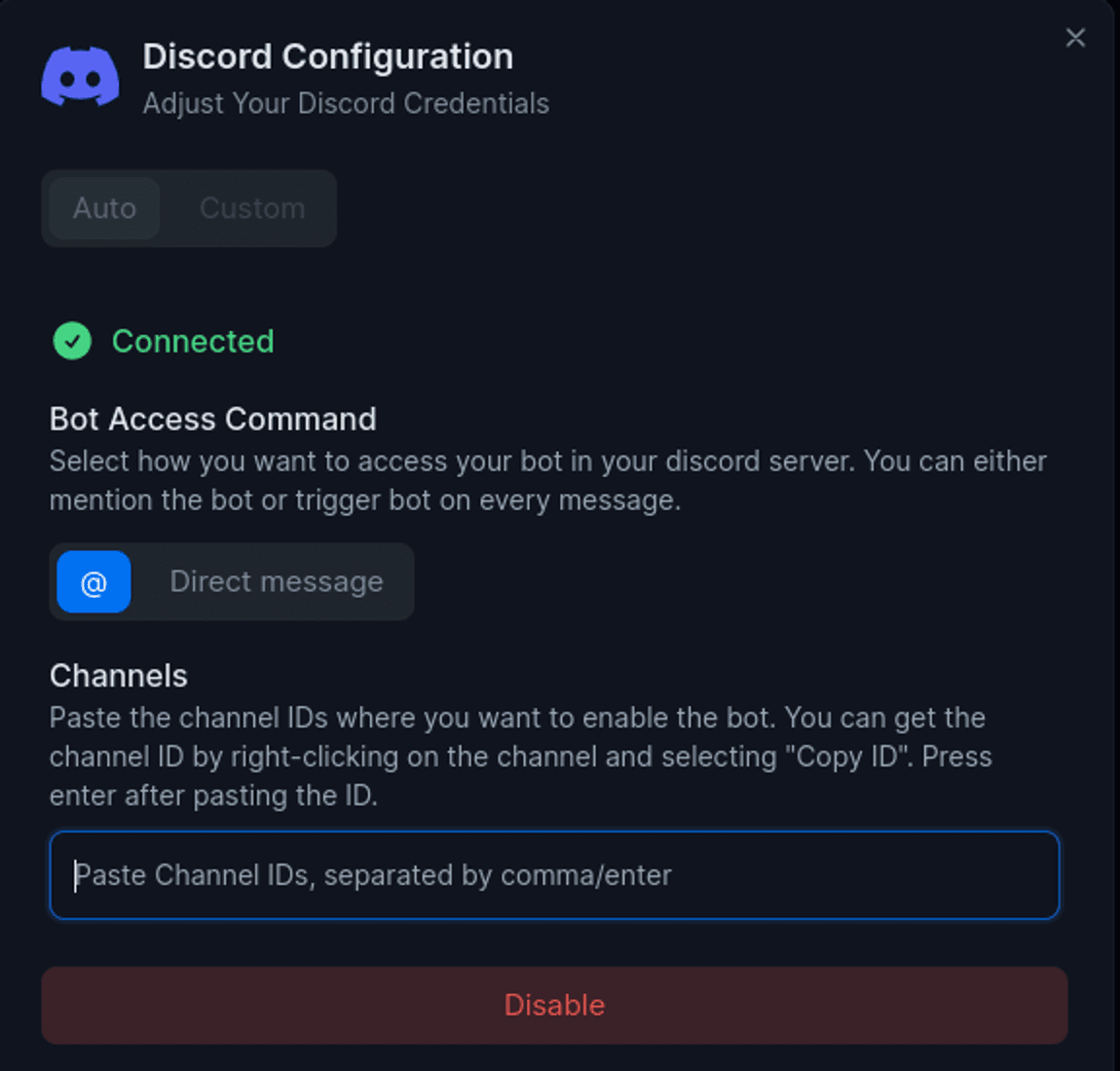
Task: Click the Adjust Your Discord Credentials subtitle
Action: tap(346, 102)
